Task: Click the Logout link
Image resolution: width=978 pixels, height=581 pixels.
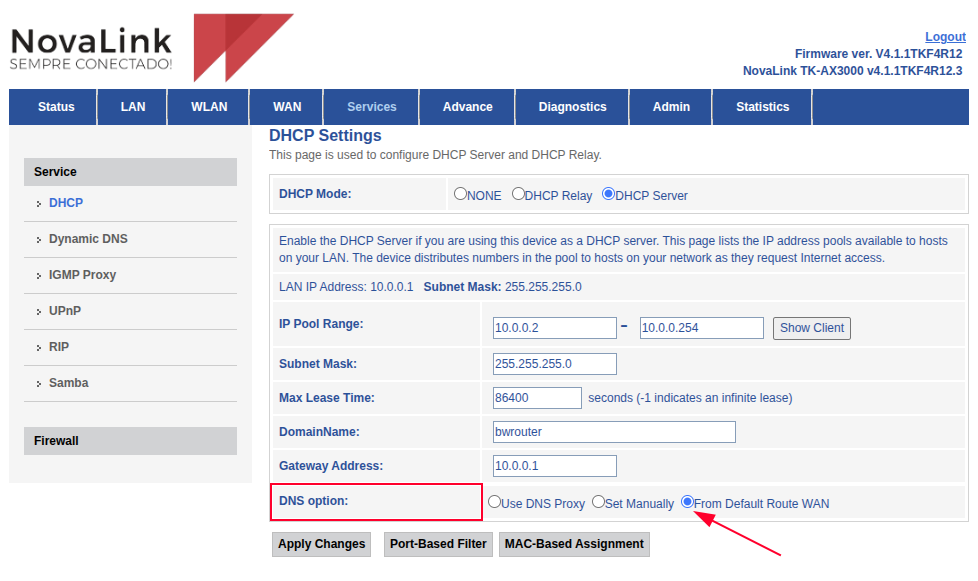Action: [x=945, y=37]
